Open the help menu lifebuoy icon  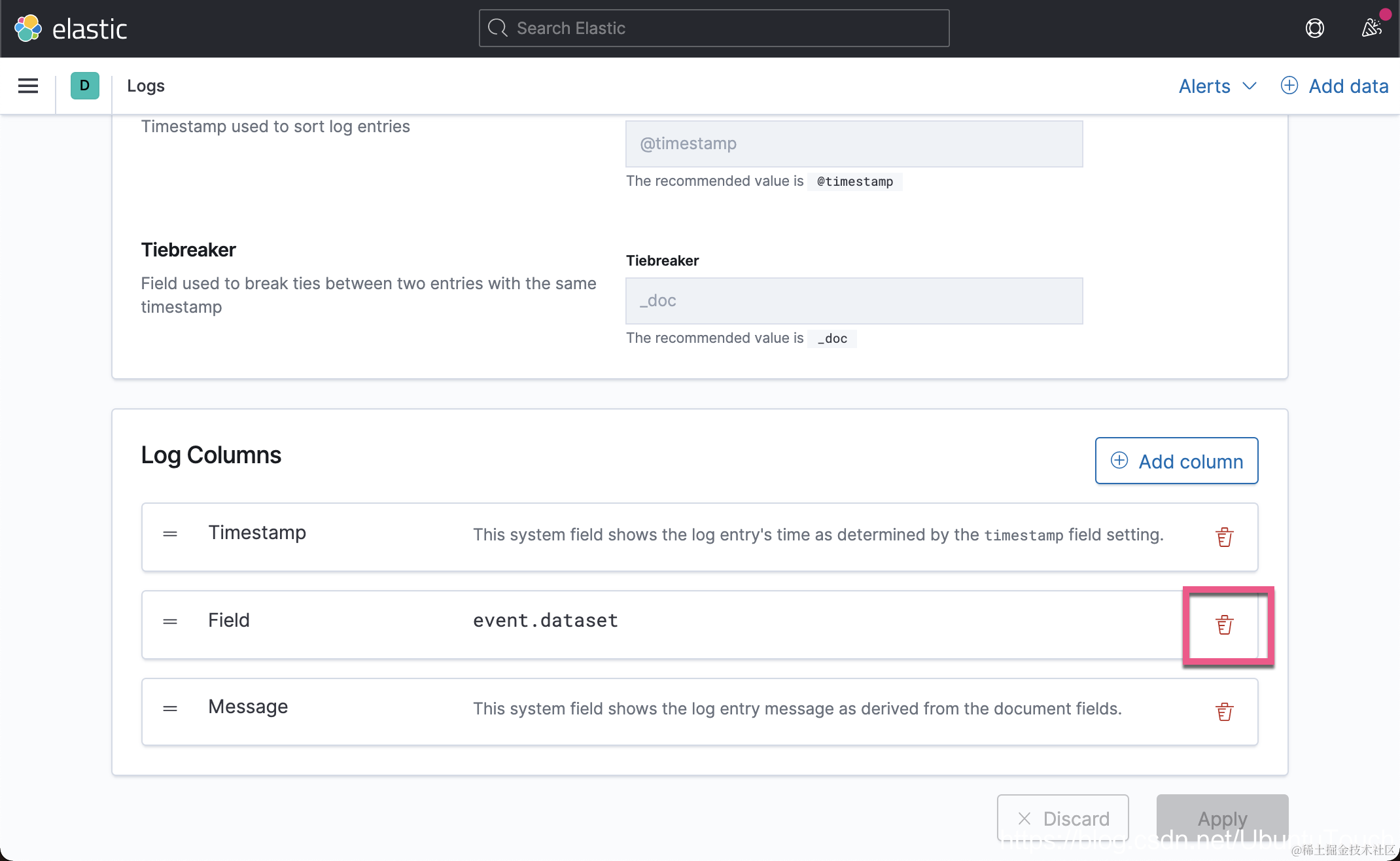click(x=1314, y=28)
